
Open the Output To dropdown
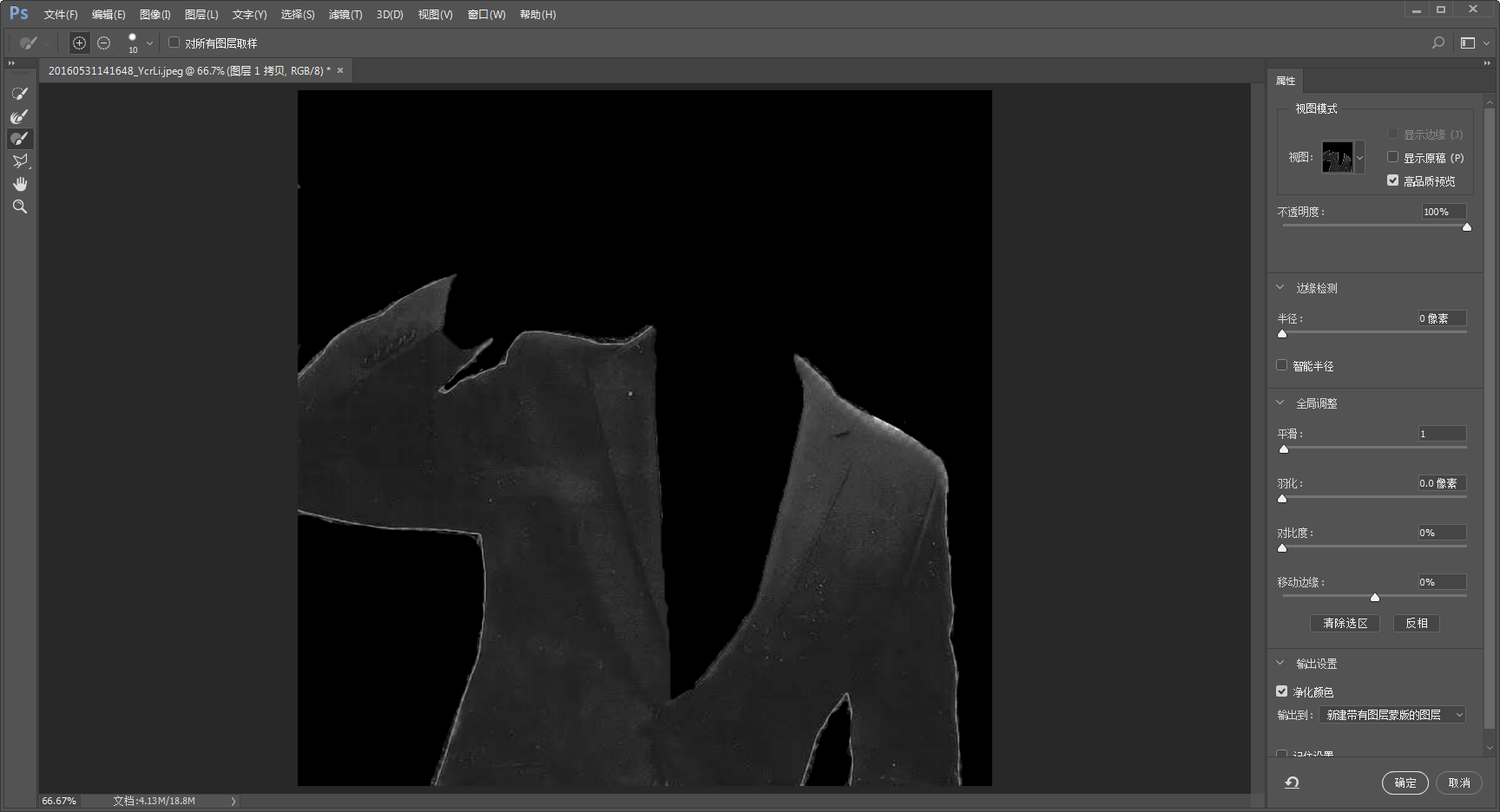[1392, 715]
